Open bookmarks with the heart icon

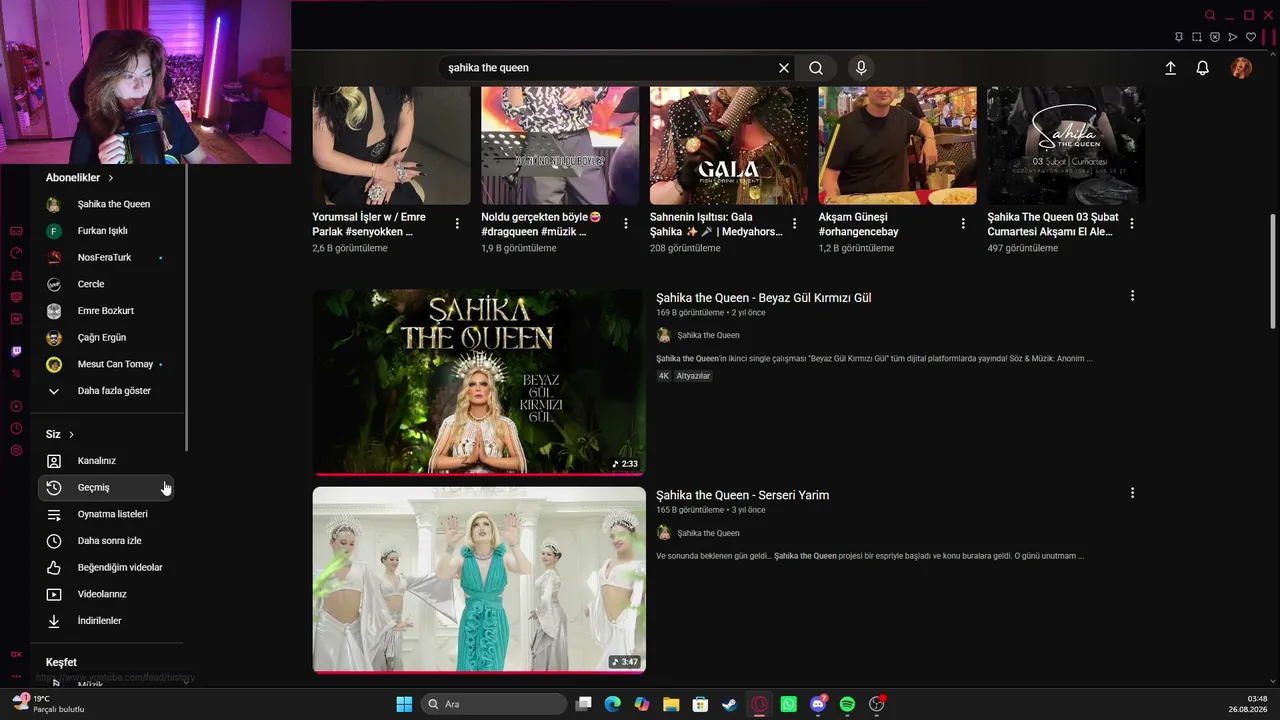[x=1251, y=37]
